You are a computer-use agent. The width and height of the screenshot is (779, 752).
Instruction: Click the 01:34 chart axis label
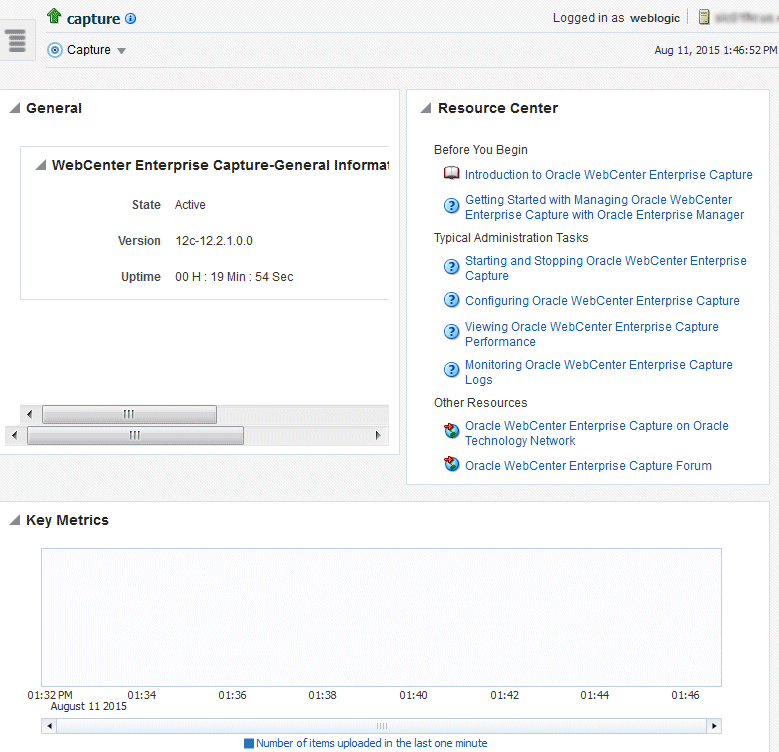click(x=142, y=695)
